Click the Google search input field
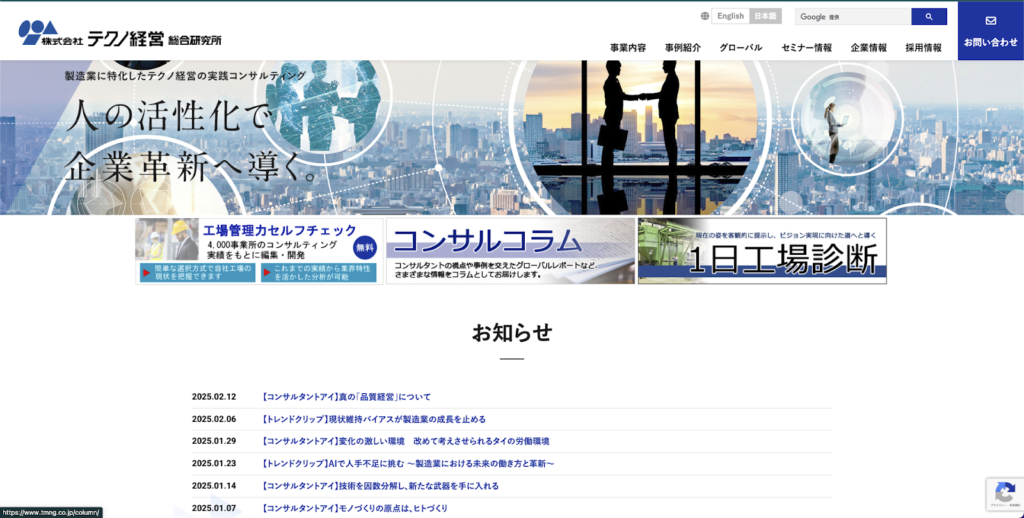This screenshot has height=518, width=1024. coord(852,17)
